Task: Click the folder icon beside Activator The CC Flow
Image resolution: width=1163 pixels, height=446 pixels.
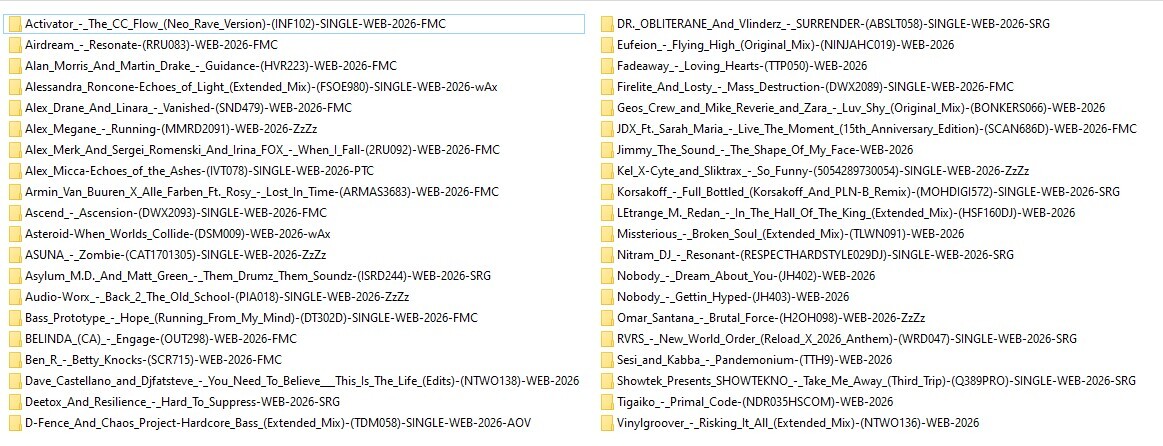Action: click(16, 24)
